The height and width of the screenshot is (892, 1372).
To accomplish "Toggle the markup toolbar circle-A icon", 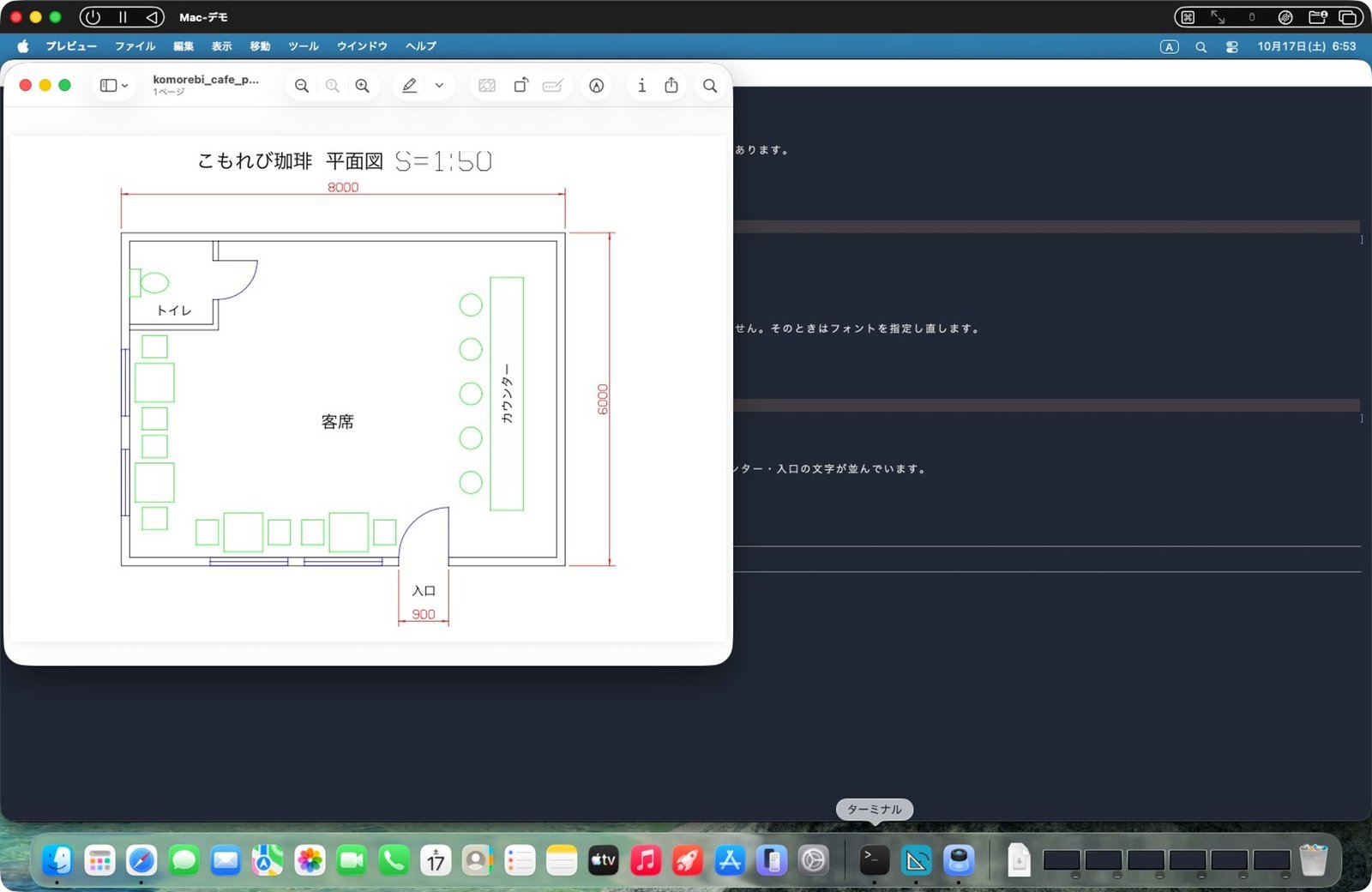I will (597, 86).
